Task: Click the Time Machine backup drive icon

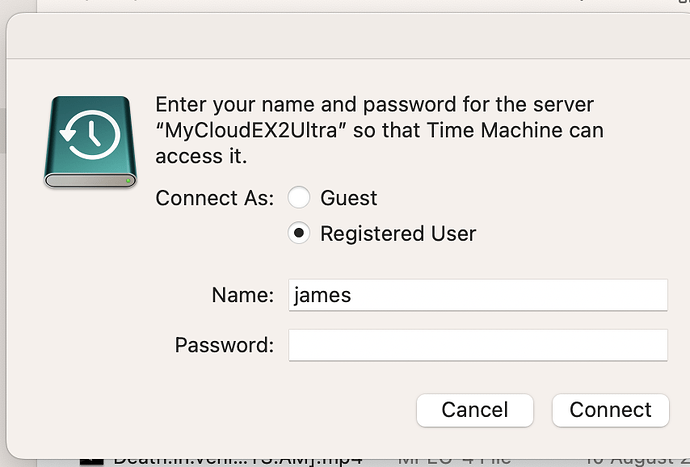Action: 90,142
